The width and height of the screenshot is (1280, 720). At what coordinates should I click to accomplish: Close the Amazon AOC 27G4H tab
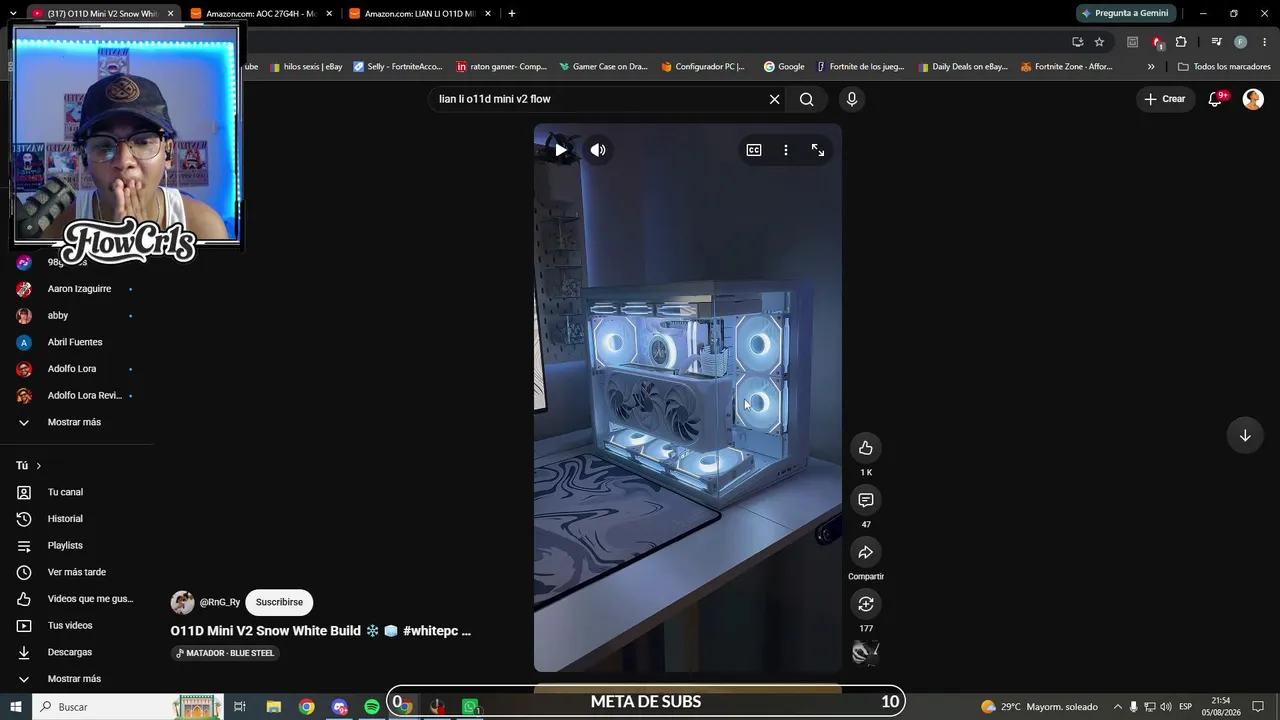pyautogui.click(x=329, y=14)
